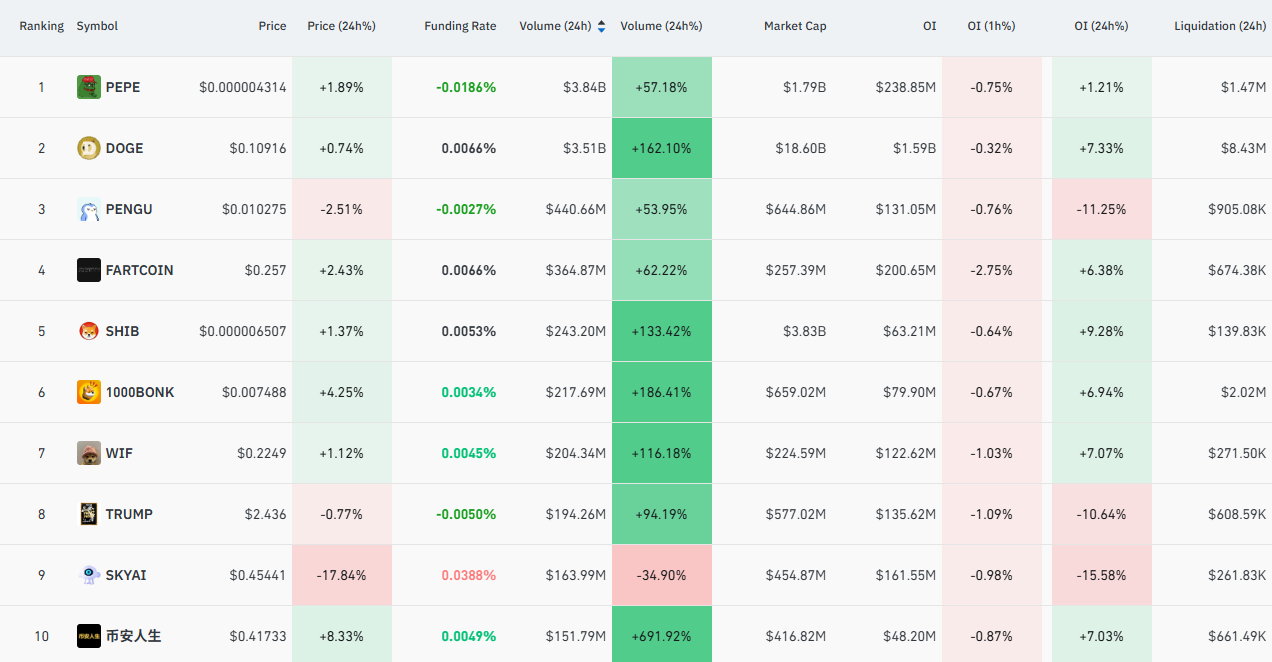The height and width of the screenshot is (662, 1272).
Task: Open the PENGU penguin icon
Action: (x=89, y=209)
